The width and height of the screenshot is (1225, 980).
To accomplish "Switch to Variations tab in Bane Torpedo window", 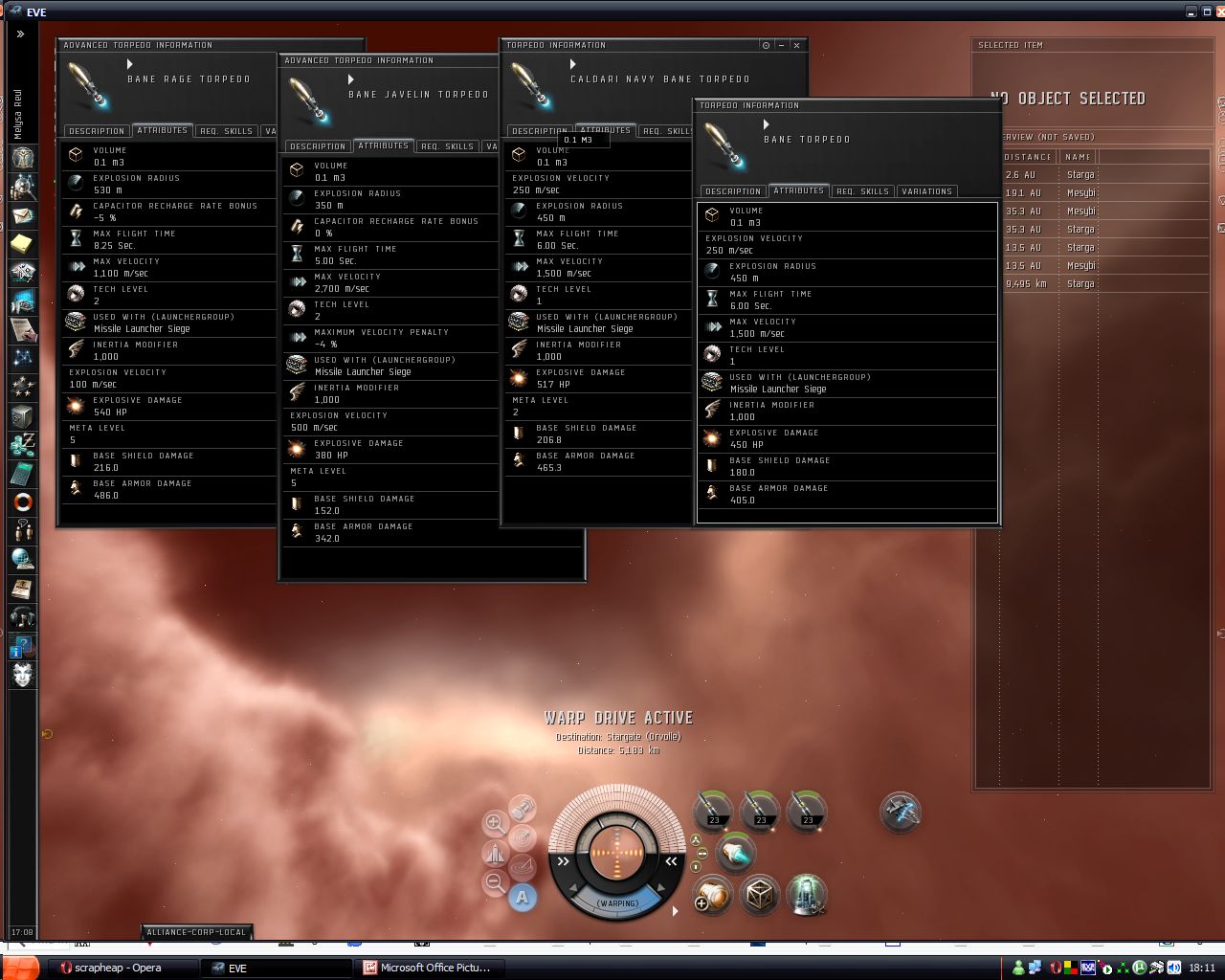I will pos(926,191).
